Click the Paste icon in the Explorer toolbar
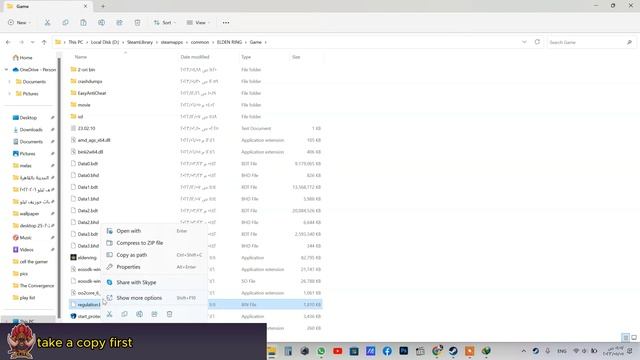640x360 pixels. coord(83,23)
